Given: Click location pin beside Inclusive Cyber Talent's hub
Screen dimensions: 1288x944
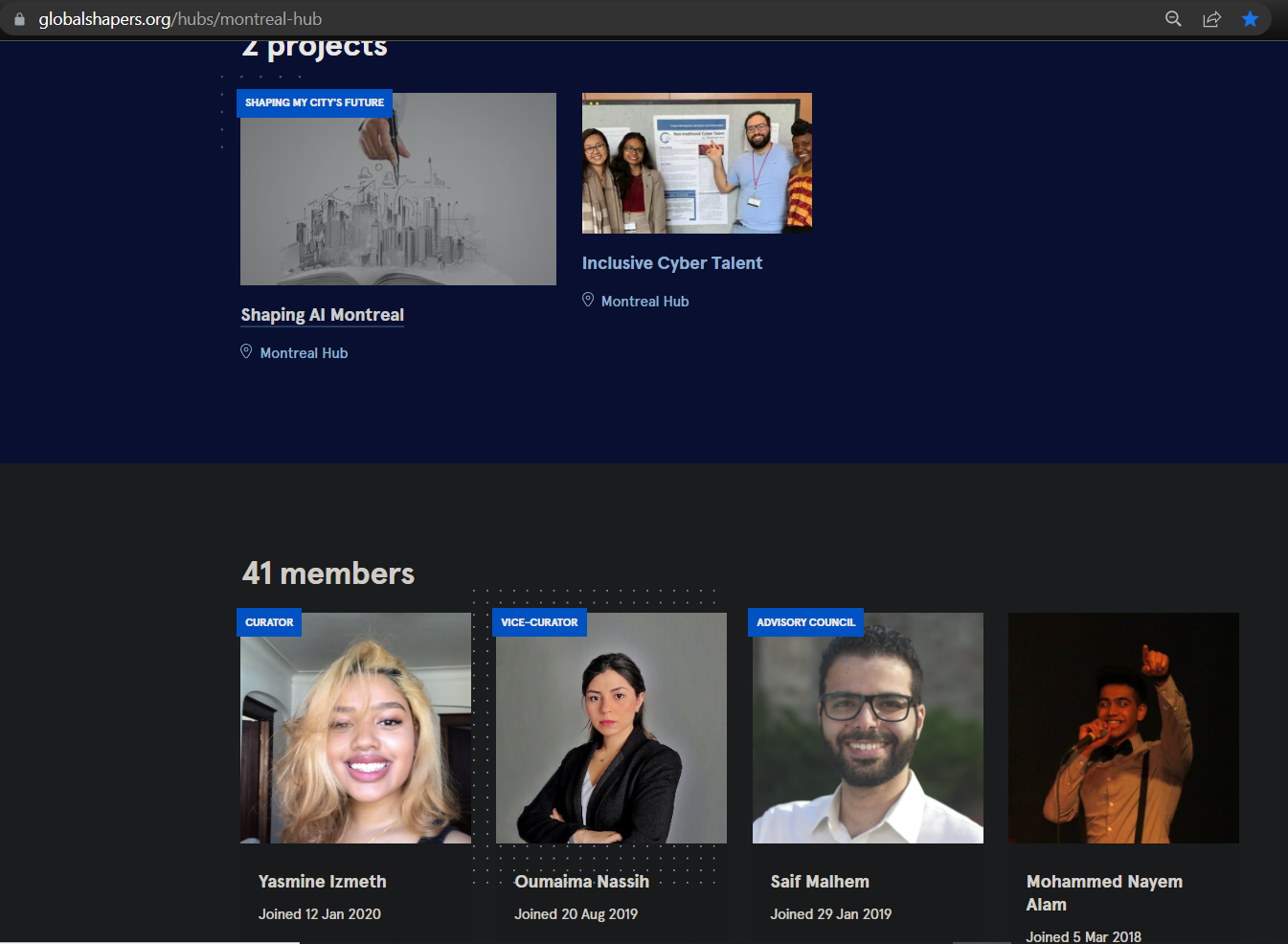Looking at the screenshot, I should point(588,300).
